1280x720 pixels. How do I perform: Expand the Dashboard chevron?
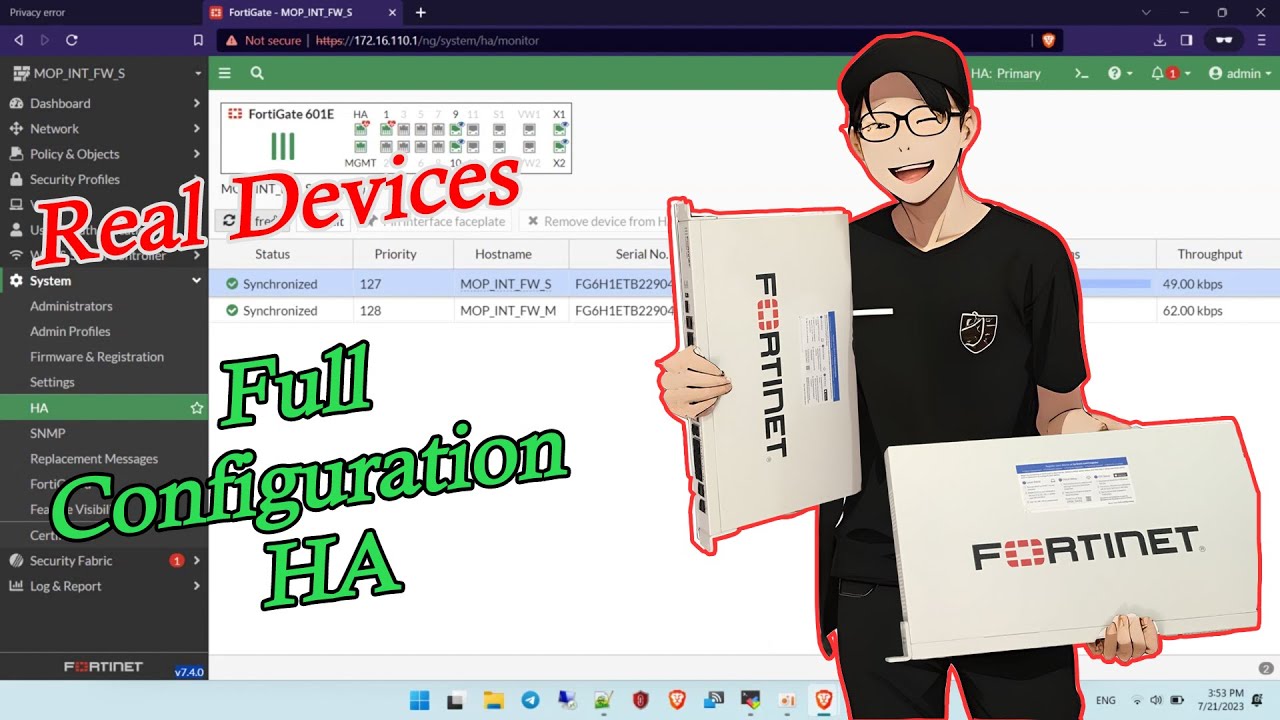point(196,103)
